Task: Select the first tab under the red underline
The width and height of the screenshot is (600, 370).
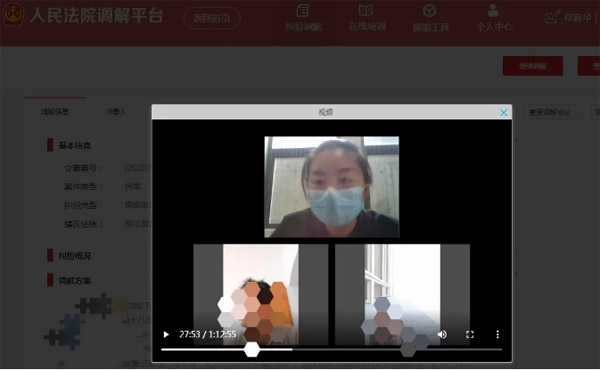Action: click(x=55, y=112)
